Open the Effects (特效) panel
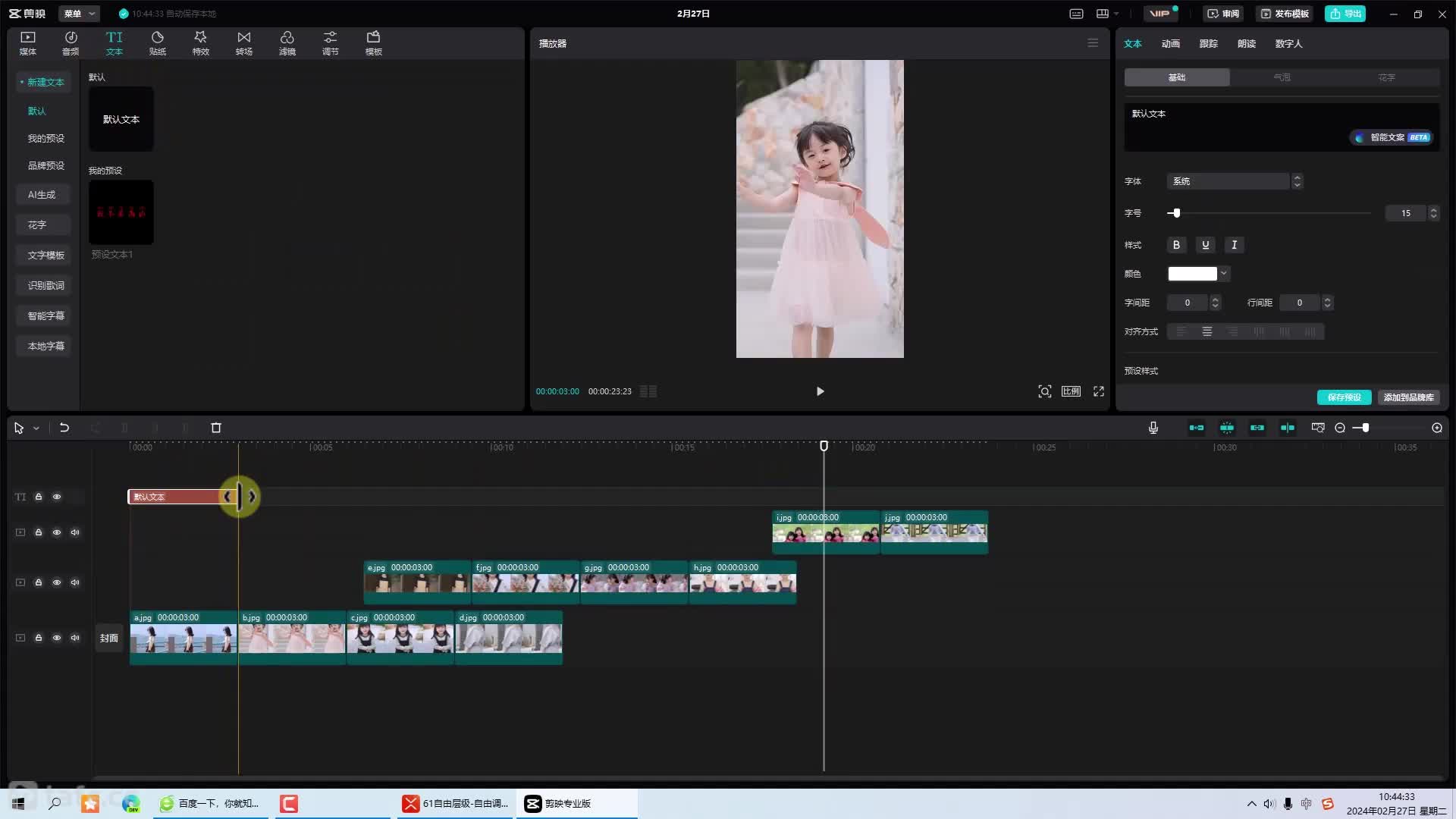The image size is (1456, 819). click(201, 43)
